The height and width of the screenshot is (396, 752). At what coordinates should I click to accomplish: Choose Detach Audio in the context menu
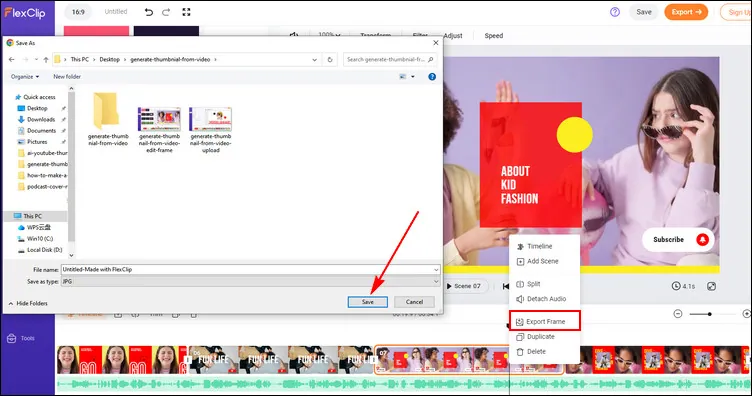tap(541, 299)
